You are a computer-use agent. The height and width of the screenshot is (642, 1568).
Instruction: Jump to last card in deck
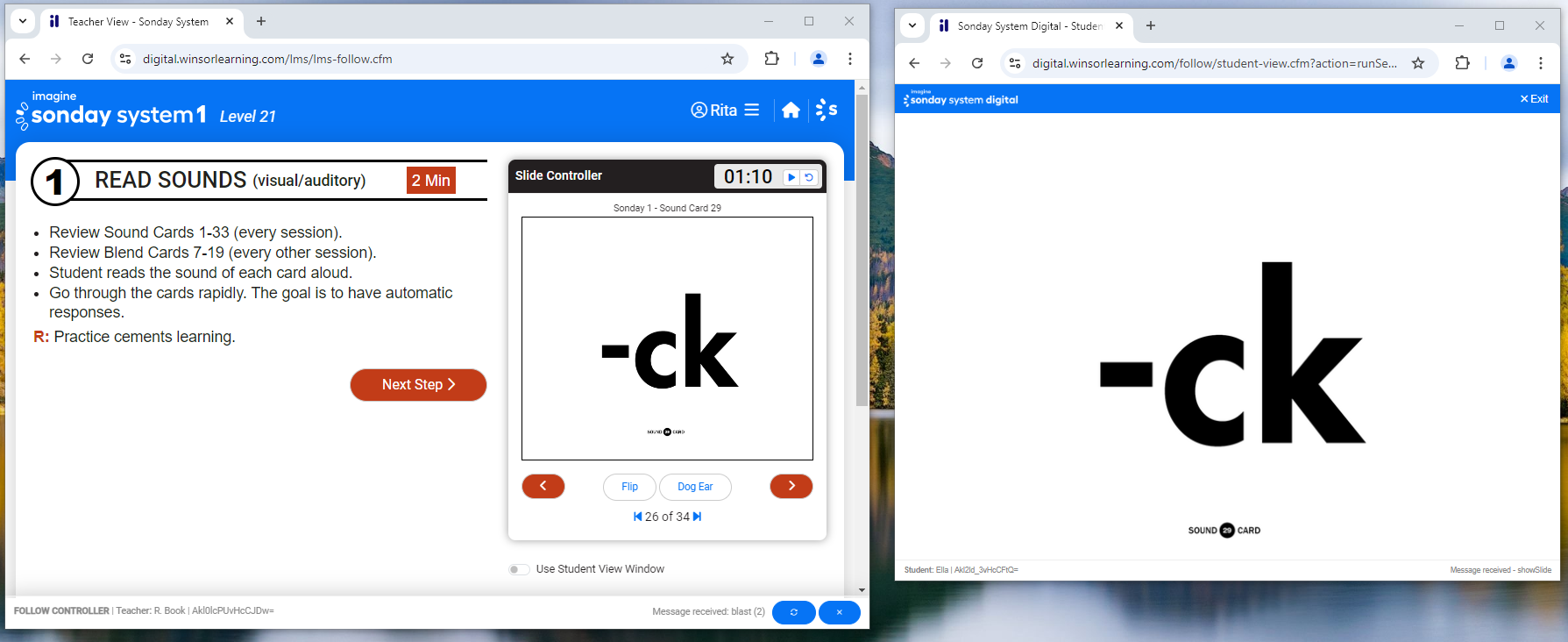pos(698,517)
